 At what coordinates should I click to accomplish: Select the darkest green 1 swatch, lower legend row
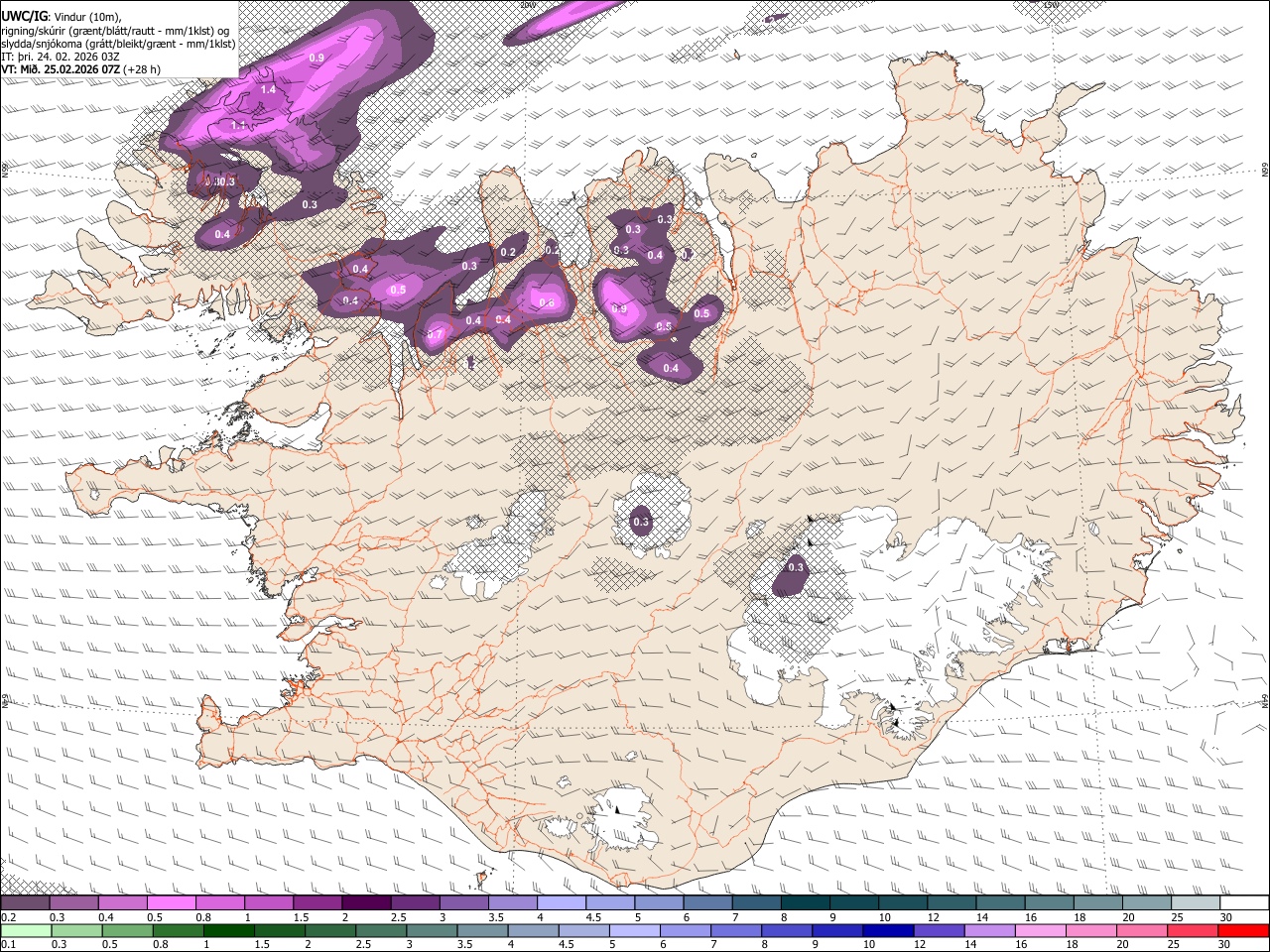click(x=228, y=930)
